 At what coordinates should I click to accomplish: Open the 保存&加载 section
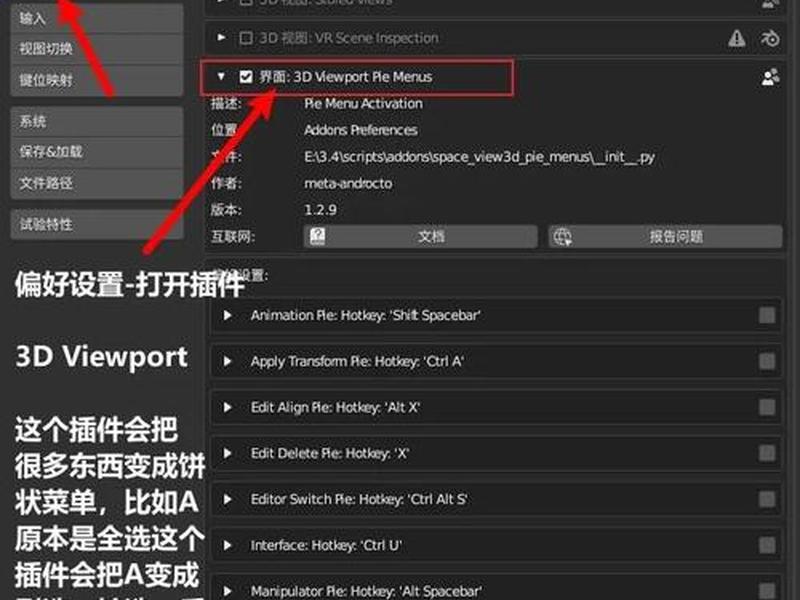[96, 152]
